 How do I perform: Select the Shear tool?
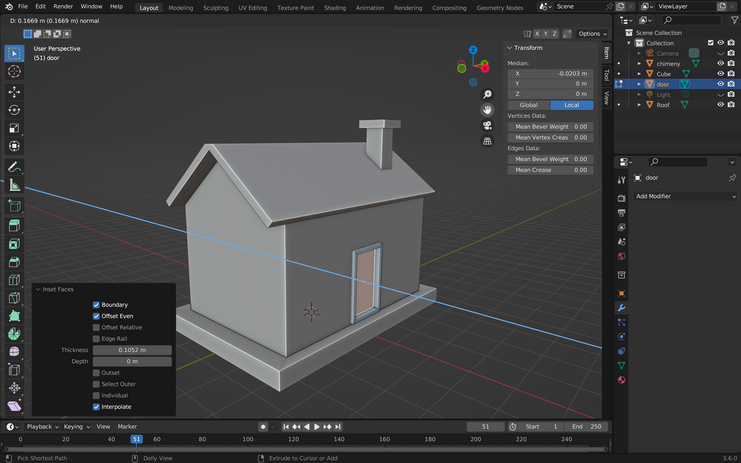(14, 405)
